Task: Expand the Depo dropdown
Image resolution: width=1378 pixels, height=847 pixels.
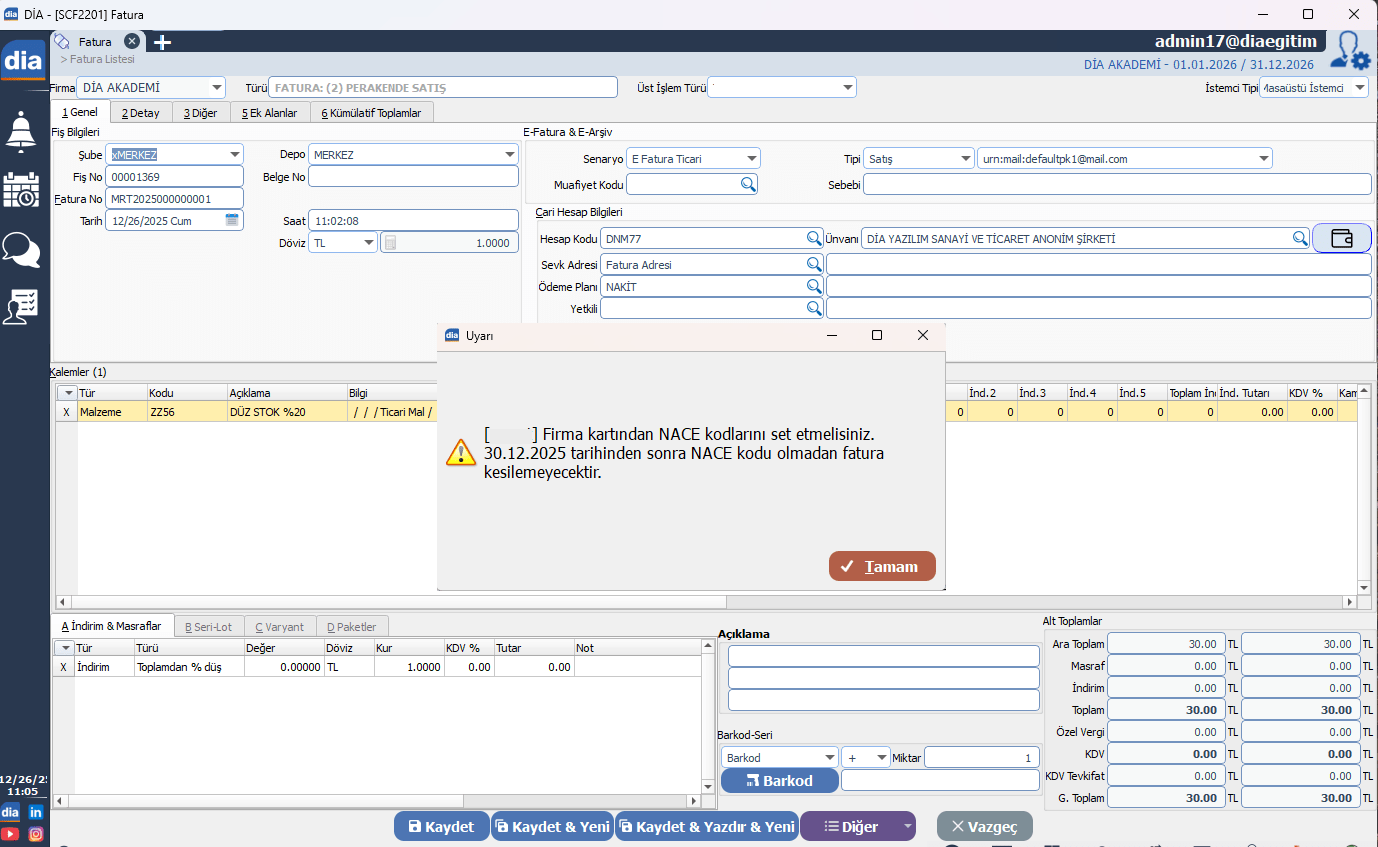Action: (x=509, y=155)
